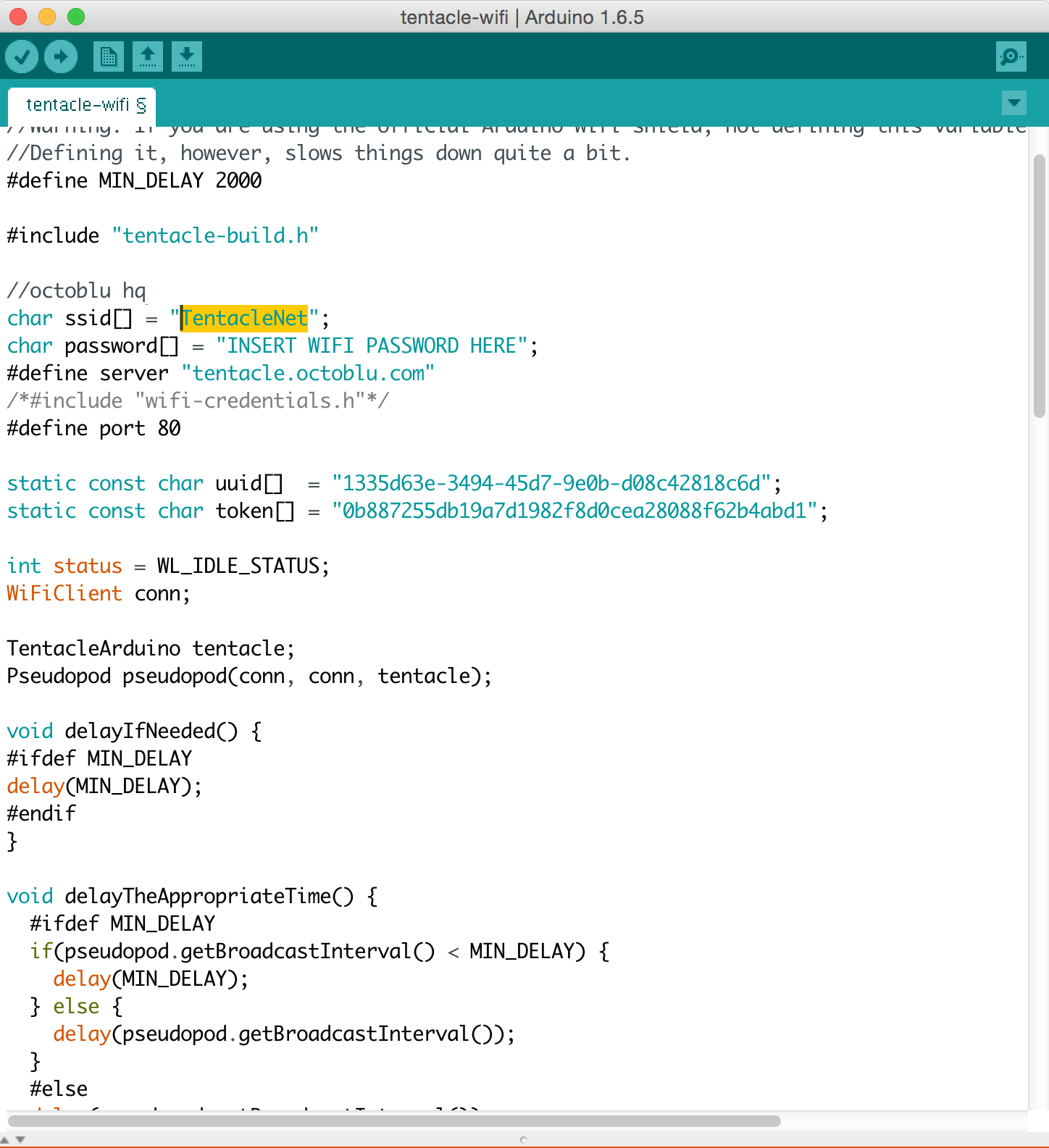
Task: Open a sketch using the Open icon
Action: 148,56
